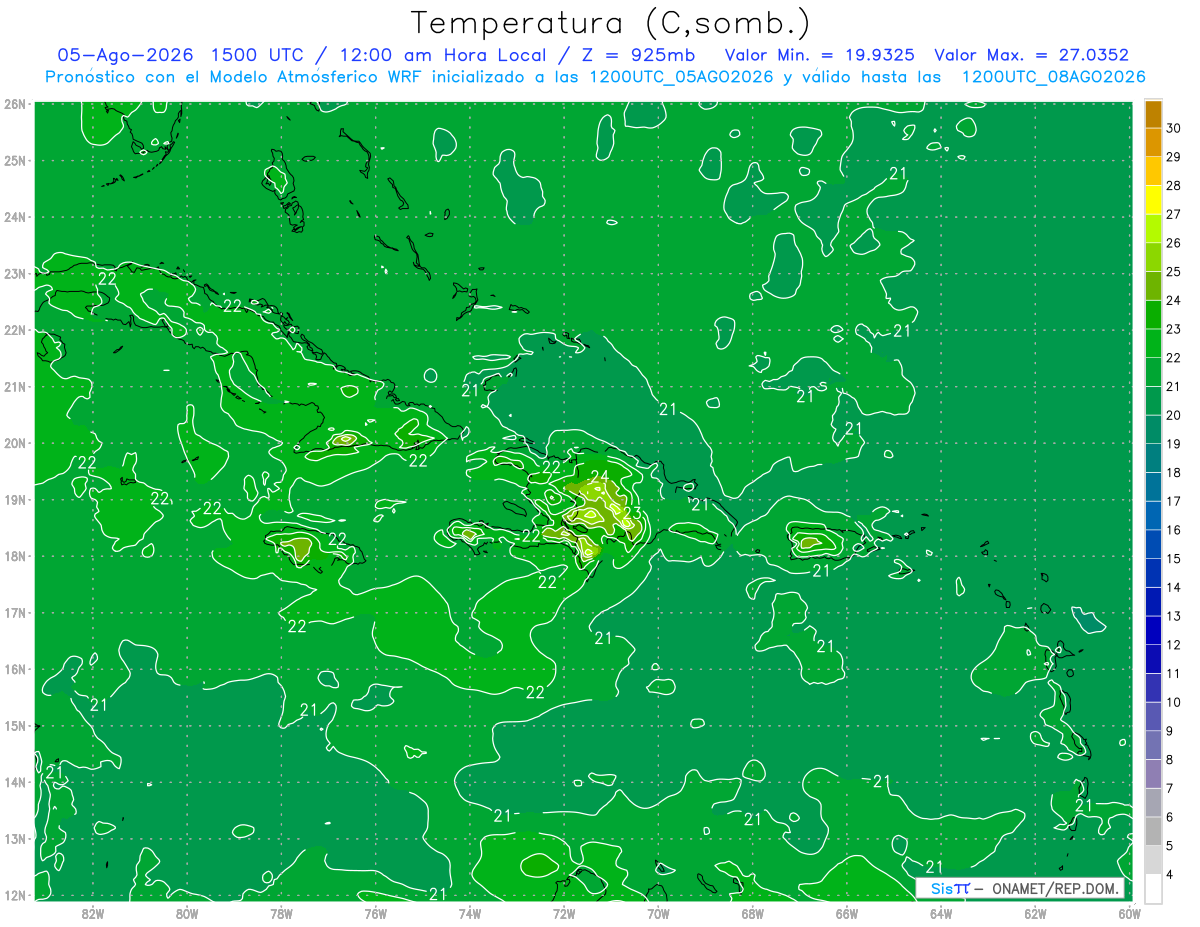1200x927 pixels.
Task: Click the gold legend swatch between 28 and 29
Action: point(1153,171)
